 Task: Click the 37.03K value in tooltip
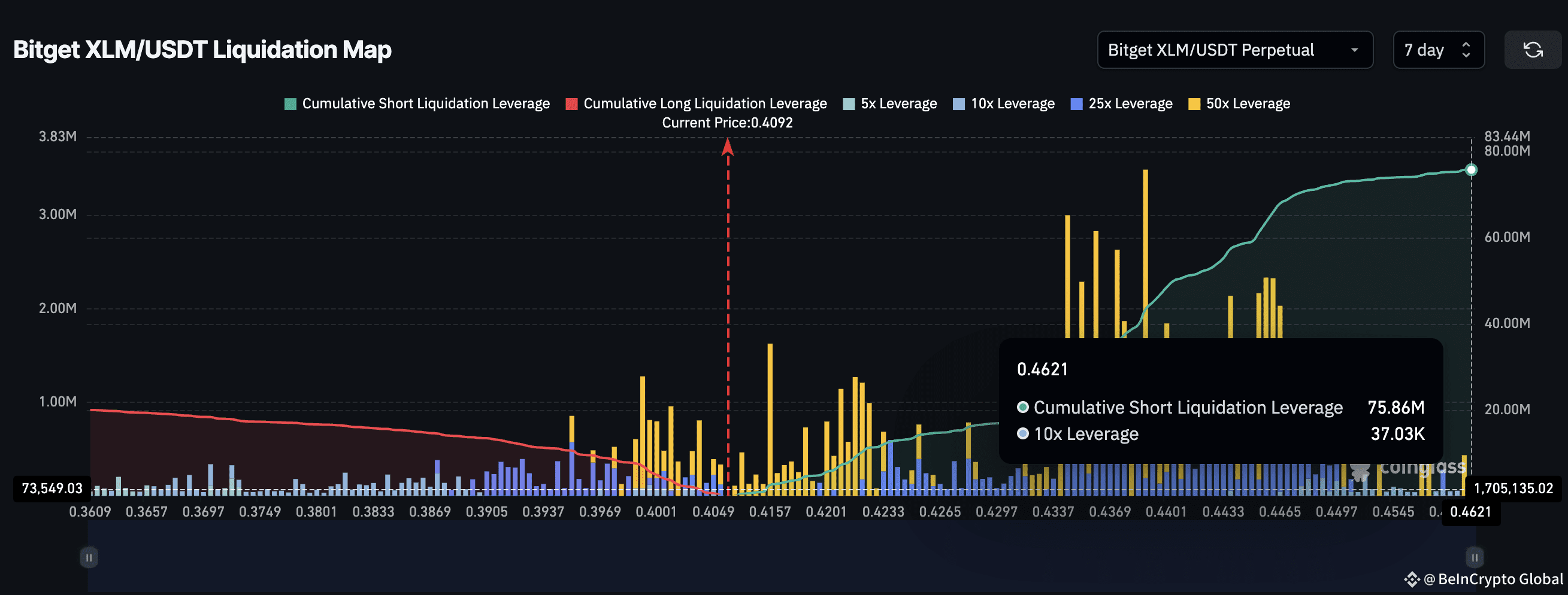coord(1397,434)
